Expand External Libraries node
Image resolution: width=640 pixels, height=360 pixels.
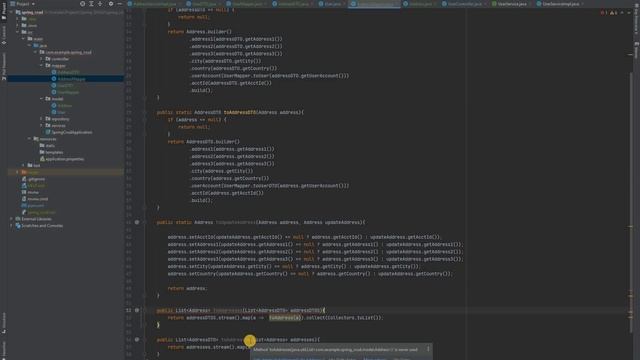11,219
